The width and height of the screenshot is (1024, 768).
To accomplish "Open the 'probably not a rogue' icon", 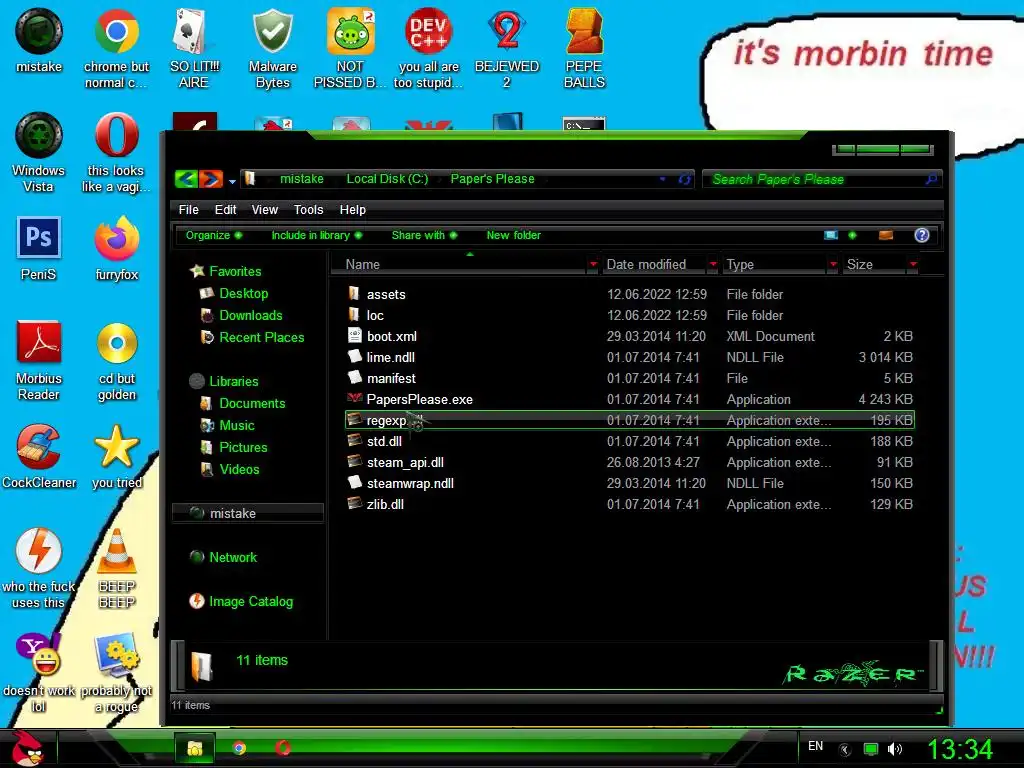I will pos(116,673).
